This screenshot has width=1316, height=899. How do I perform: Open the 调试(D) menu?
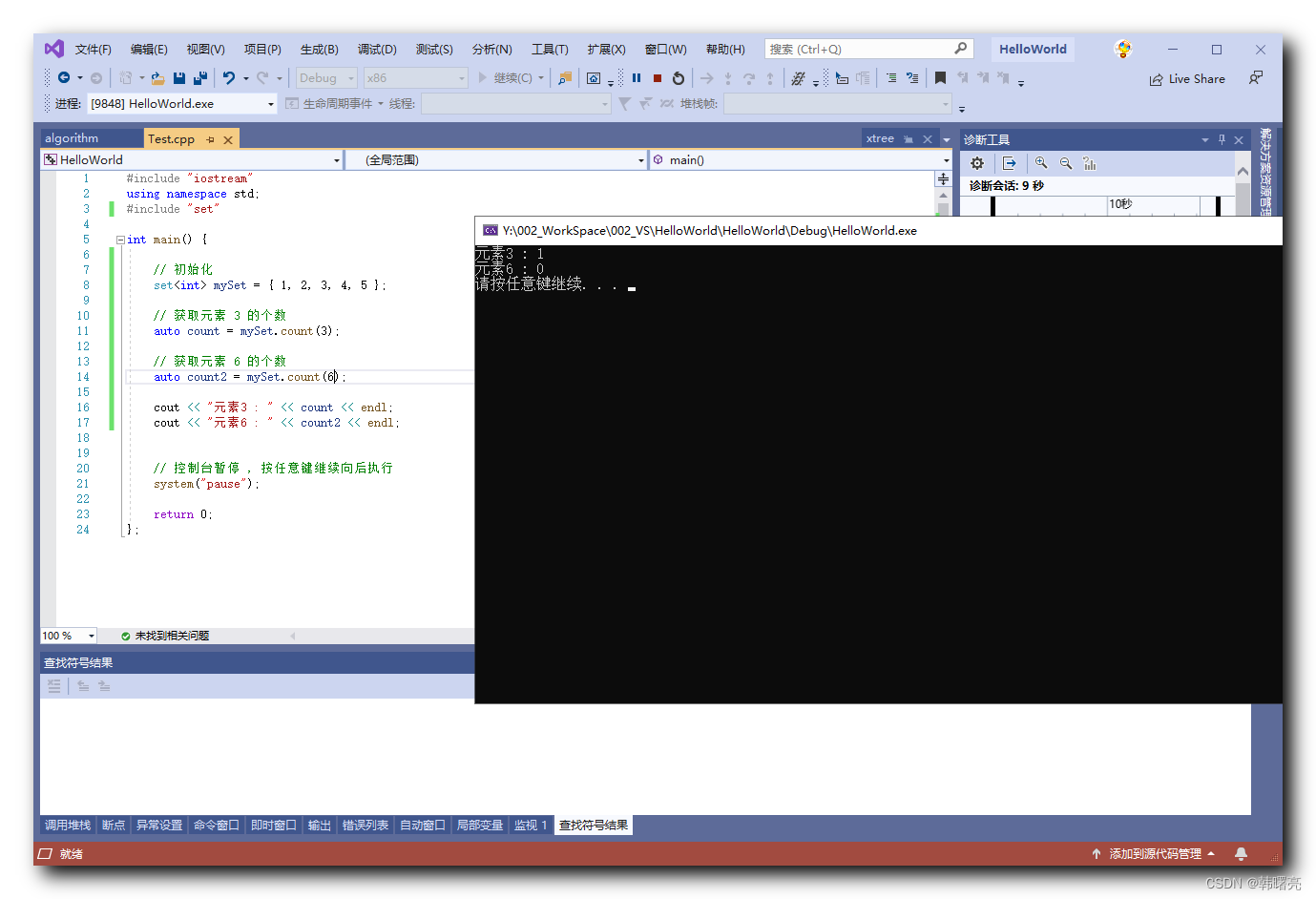pos(377,49)
